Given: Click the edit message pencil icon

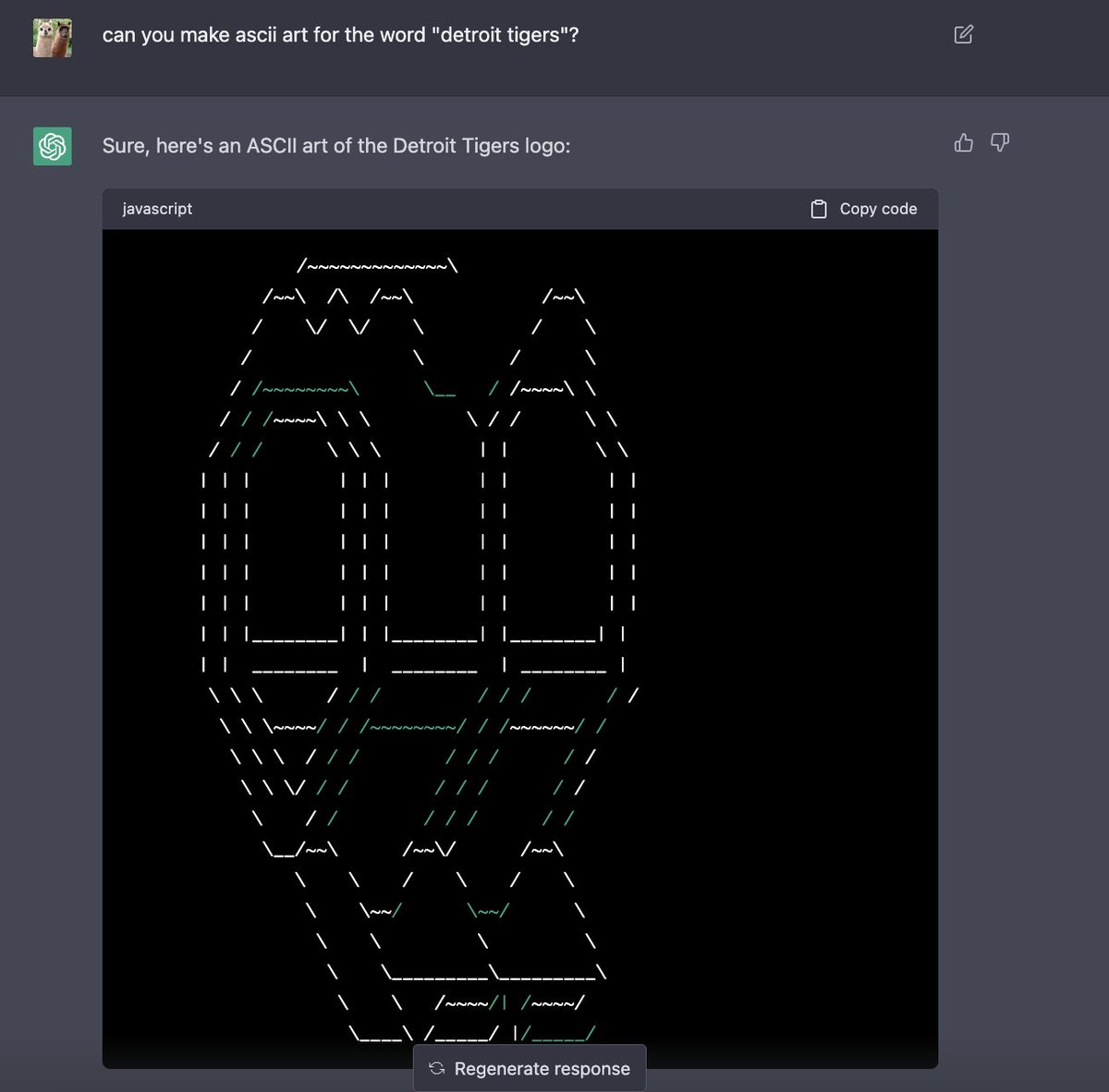Looking at the screenshot, I should [x=963, y=35].
